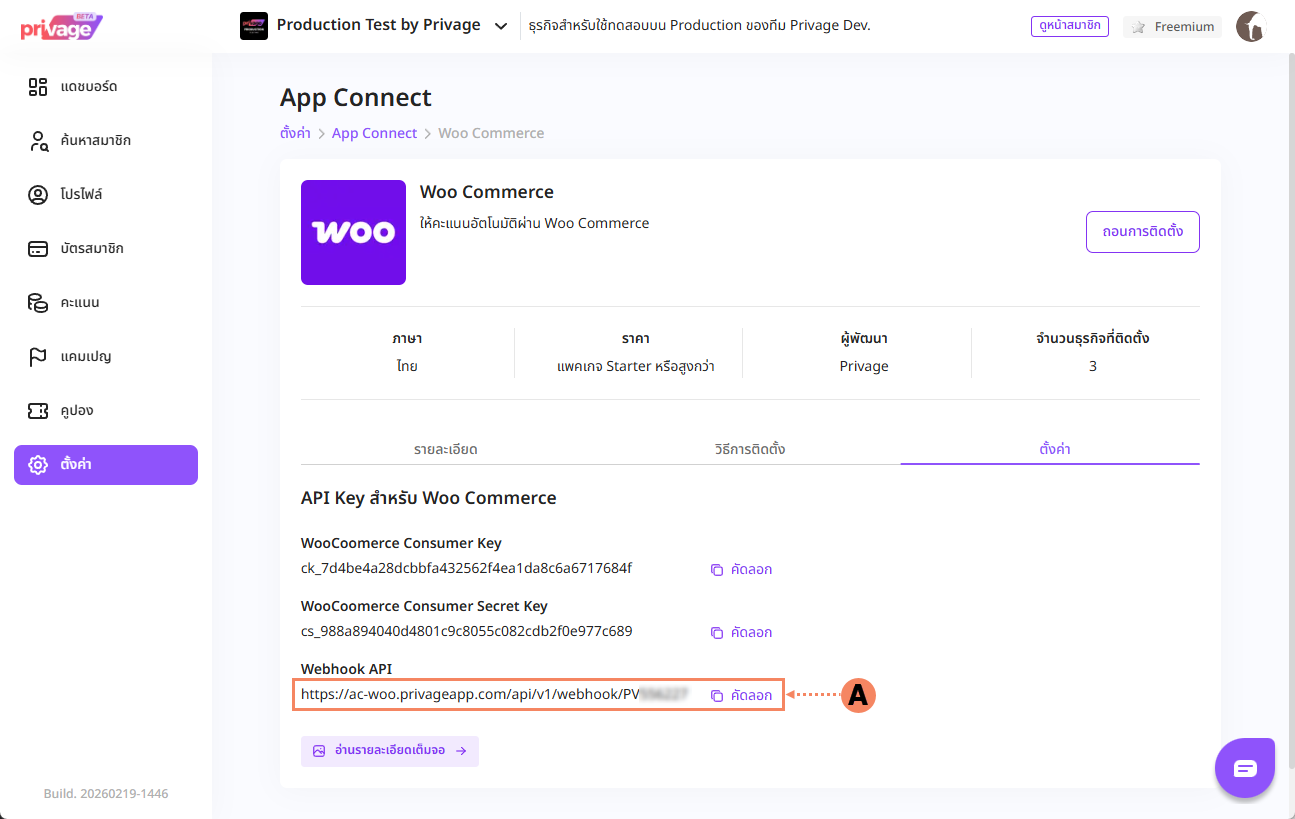Open the อ่านรายละเอียดเต็มจอ full-screen details link
Viewport: 1295px width, 819px height.
pyautogui.click(x=389, y=751)
